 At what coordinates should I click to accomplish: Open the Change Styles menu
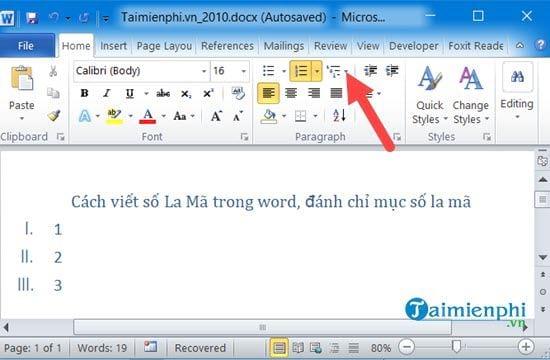pyautogui.click(x=471, y=95)
